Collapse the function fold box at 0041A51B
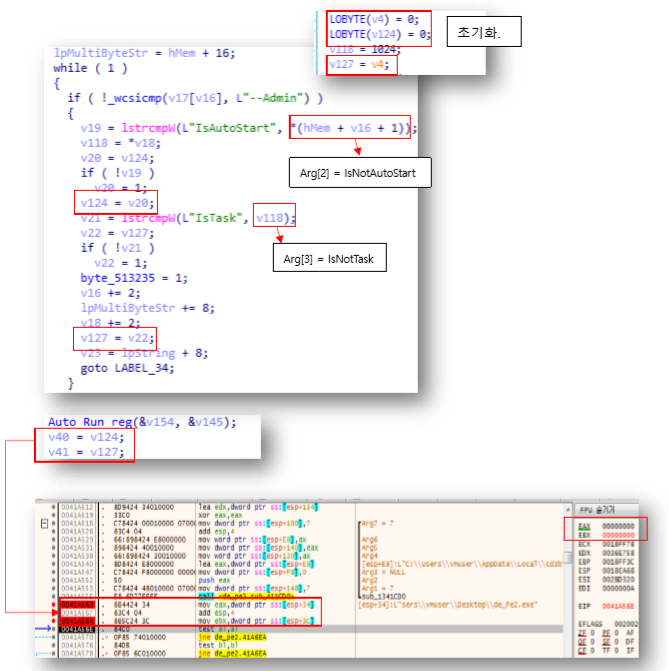Viewport: 669px width, 671px height. tap(44, 523)
